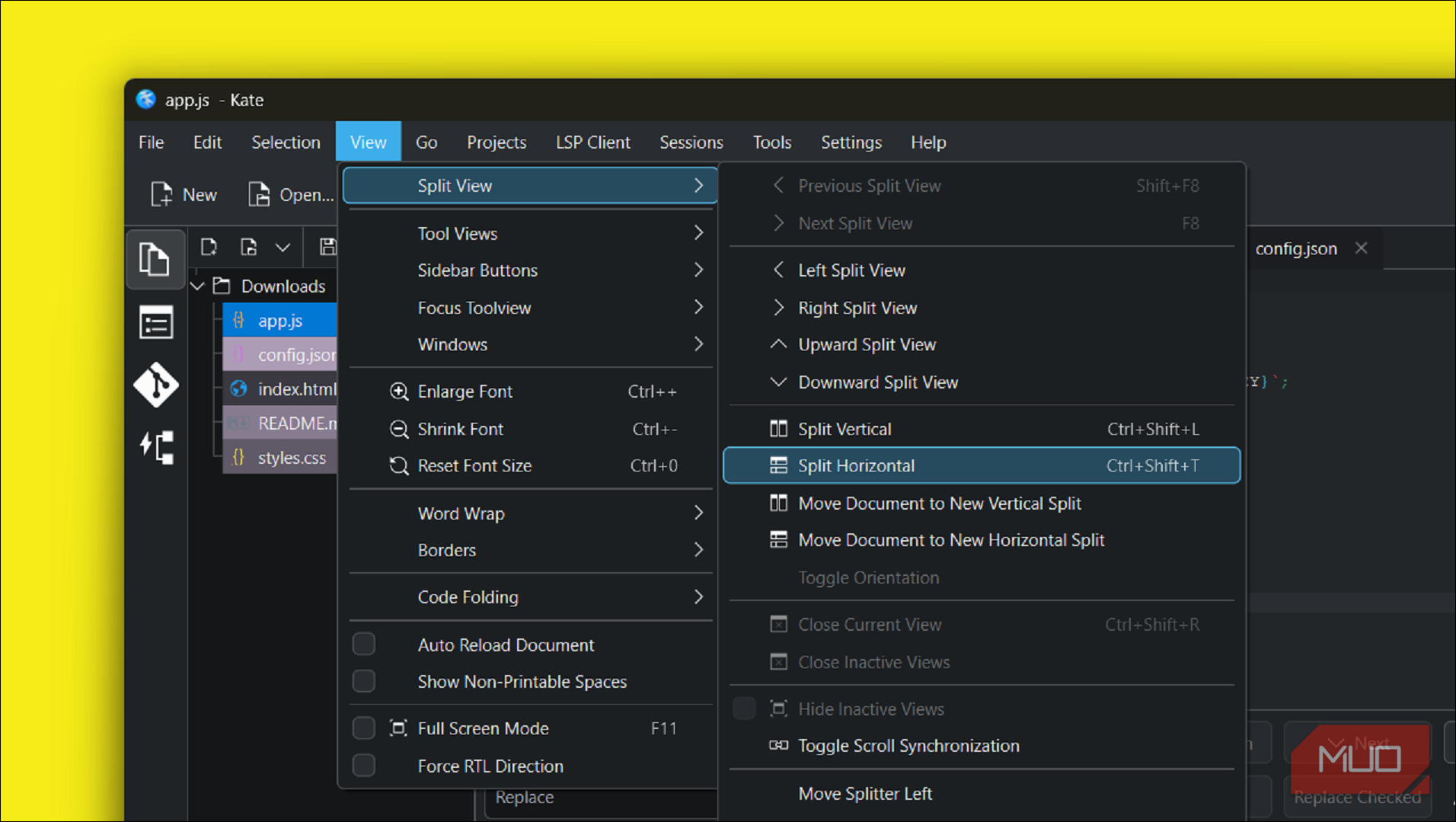
Task: Choose Next Split View entry
Action: (982, 223)
